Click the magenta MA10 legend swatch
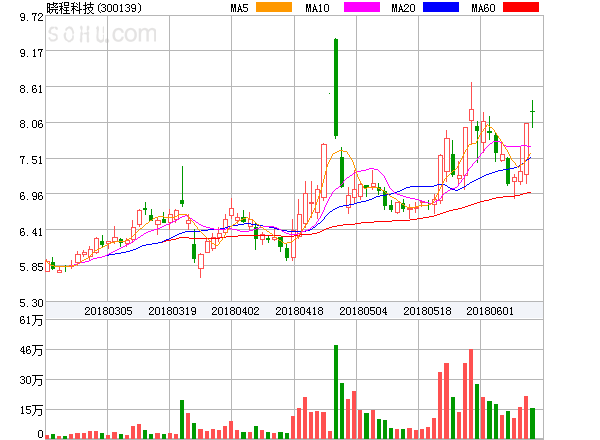The width and height of the screenshot is (600, 440). (362, 7)
